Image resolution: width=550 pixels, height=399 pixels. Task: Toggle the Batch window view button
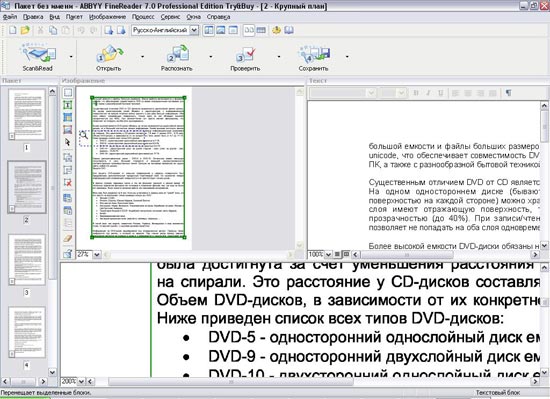pos(209,30)
